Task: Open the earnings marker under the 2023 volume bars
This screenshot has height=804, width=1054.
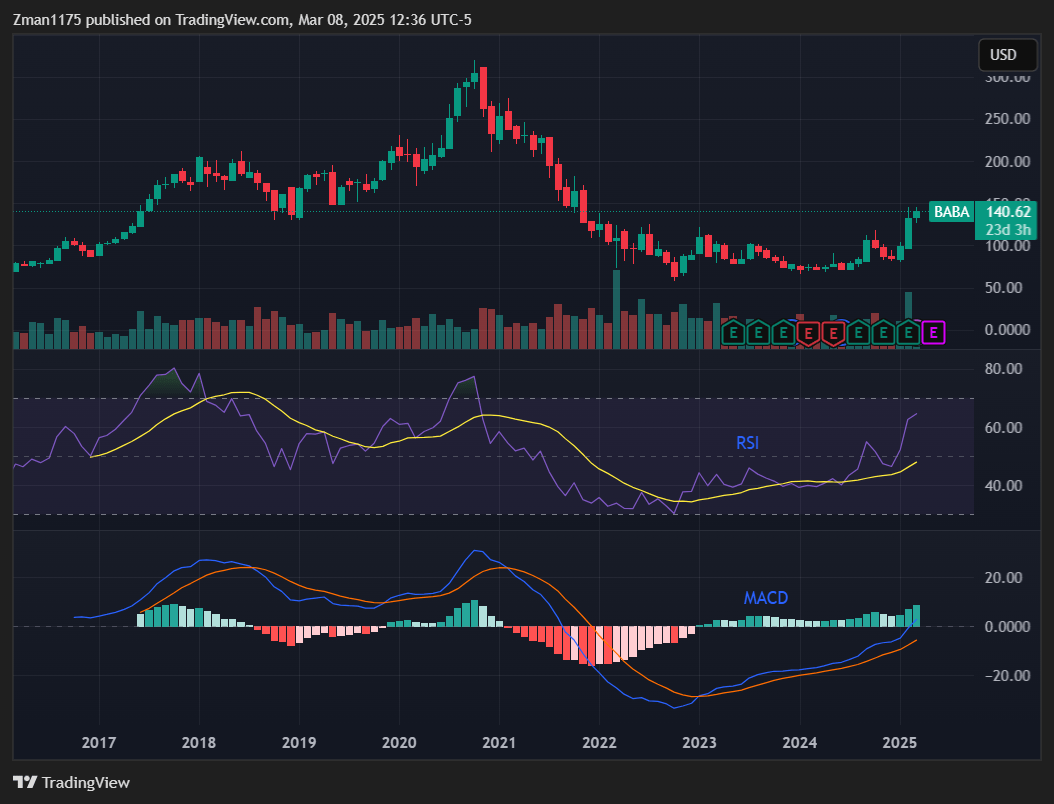Action: [733, 331]
